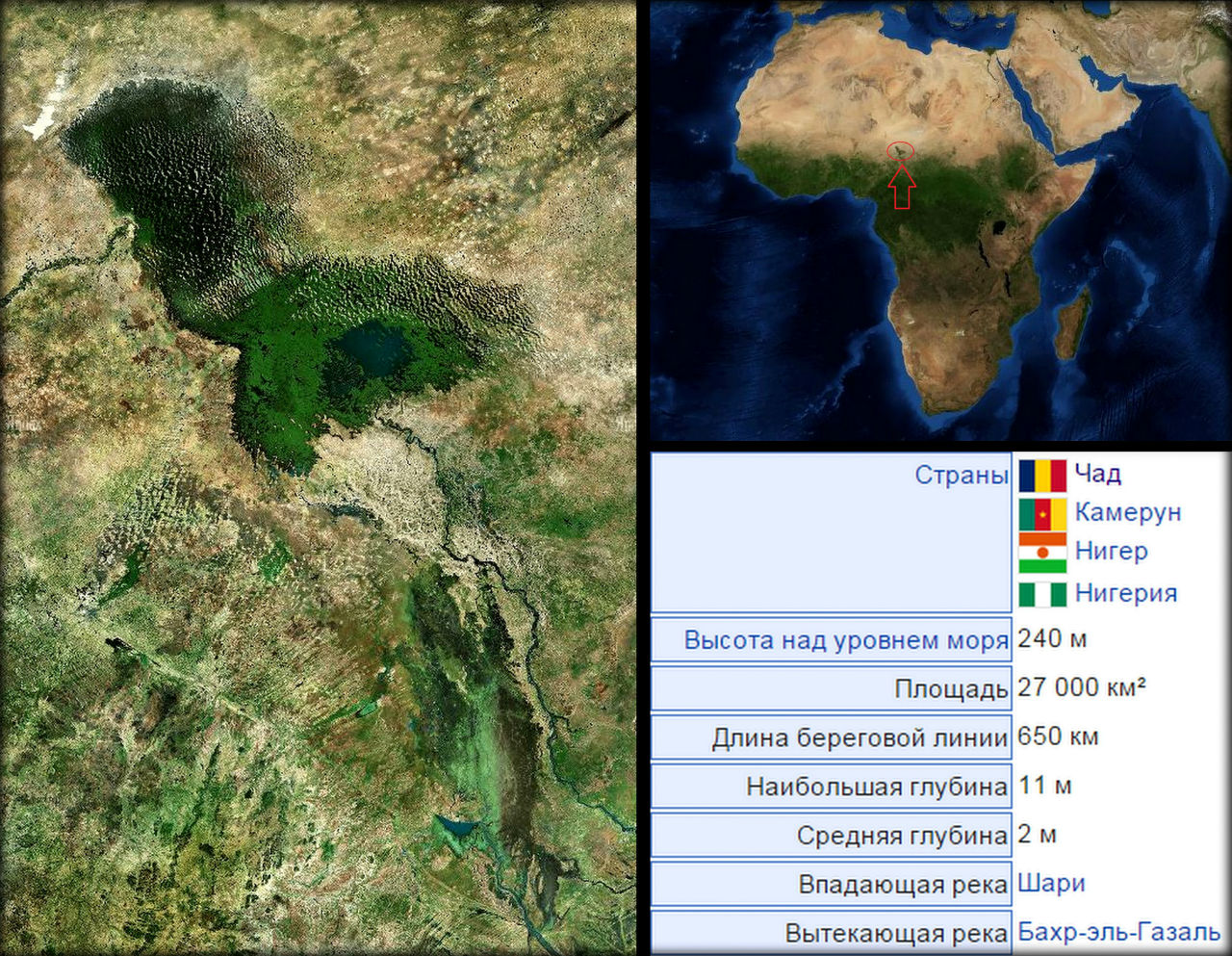The width and height of the screenshot is (1232, 956).
Task: Click the Chad flag icon
Action: coord(1042,476)
